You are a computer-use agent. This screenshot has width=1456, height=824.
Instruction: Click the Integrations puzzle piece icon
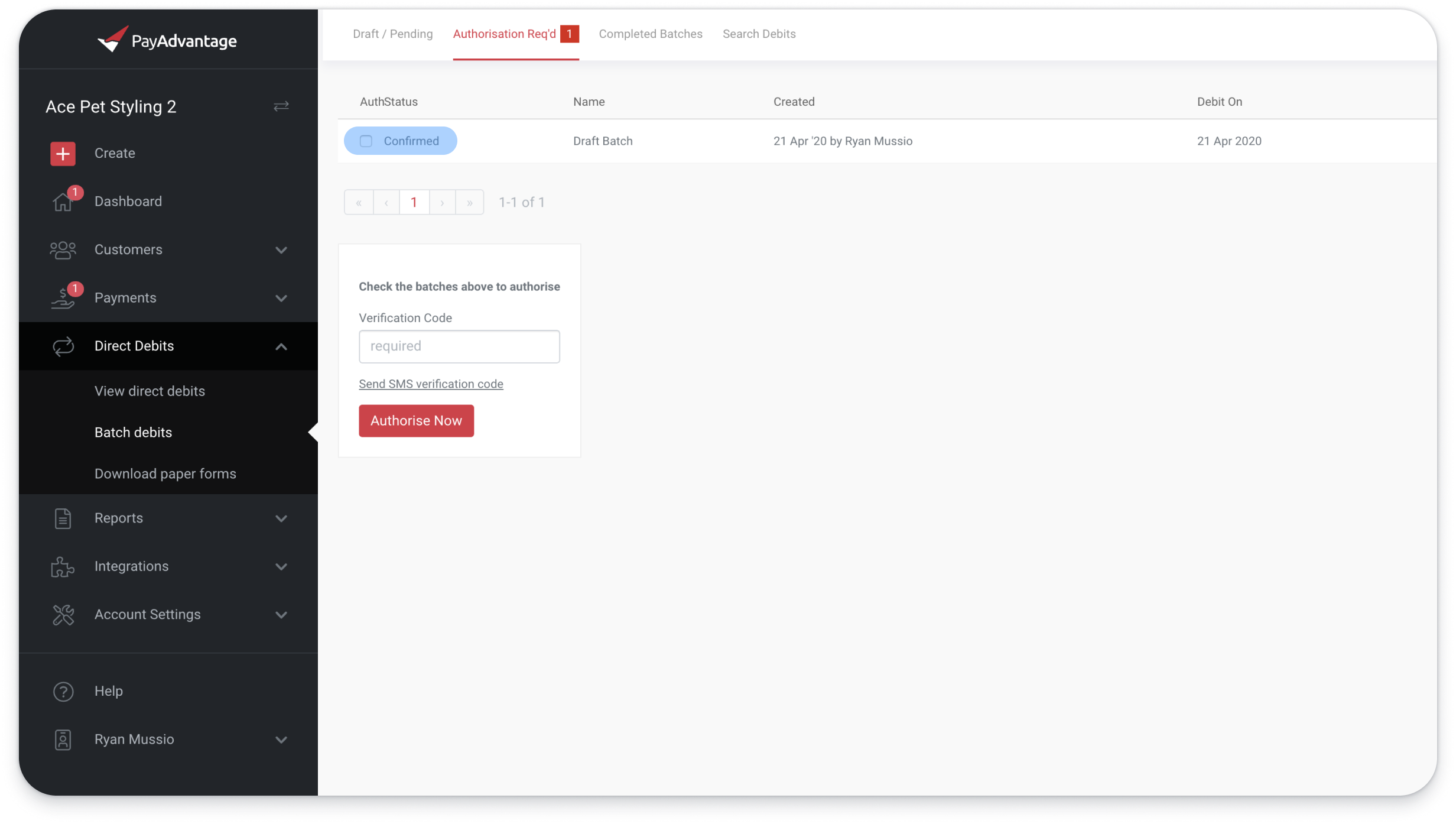[x=63, y=566]
